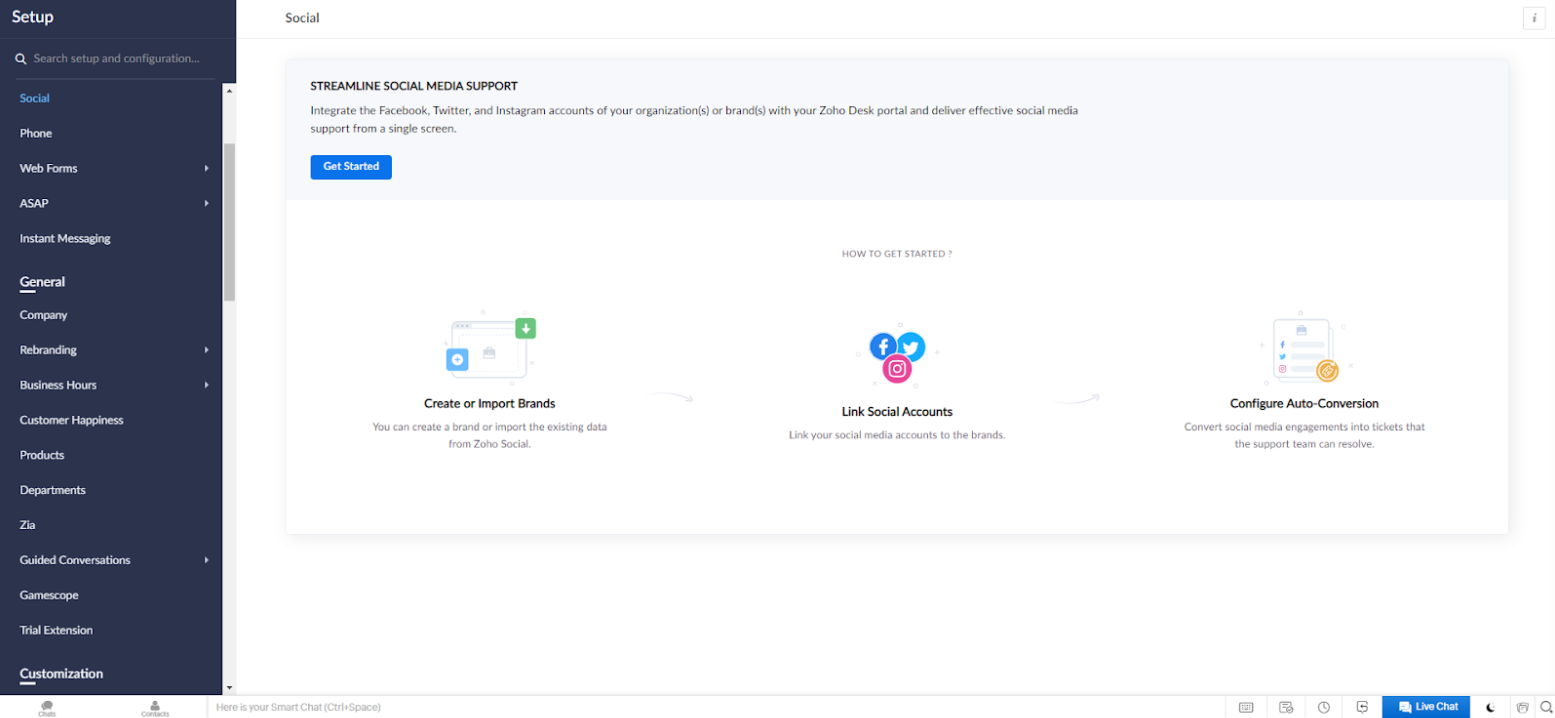Click the info icon at top right
The image size is (1555, 718).
(1533, 18)
